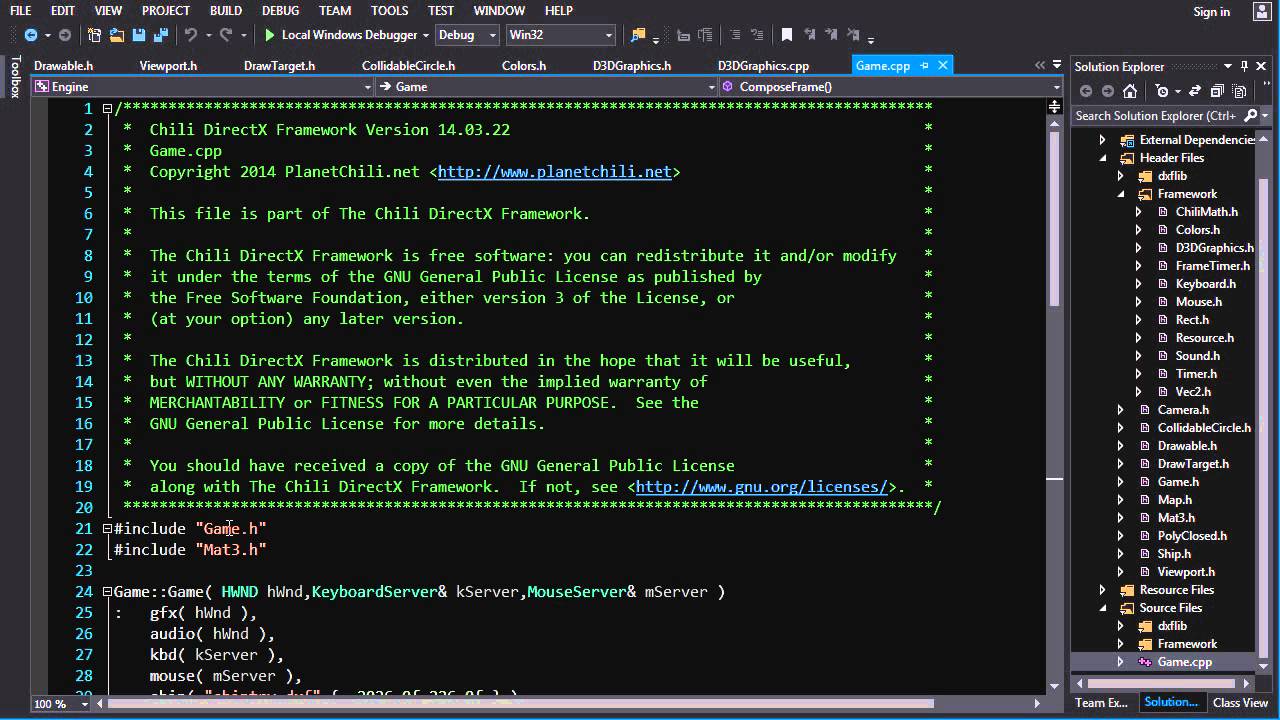This screenshot has width=1280, height=720.
Task: Click the New Project toolbar icon
Action: [94, 35]
